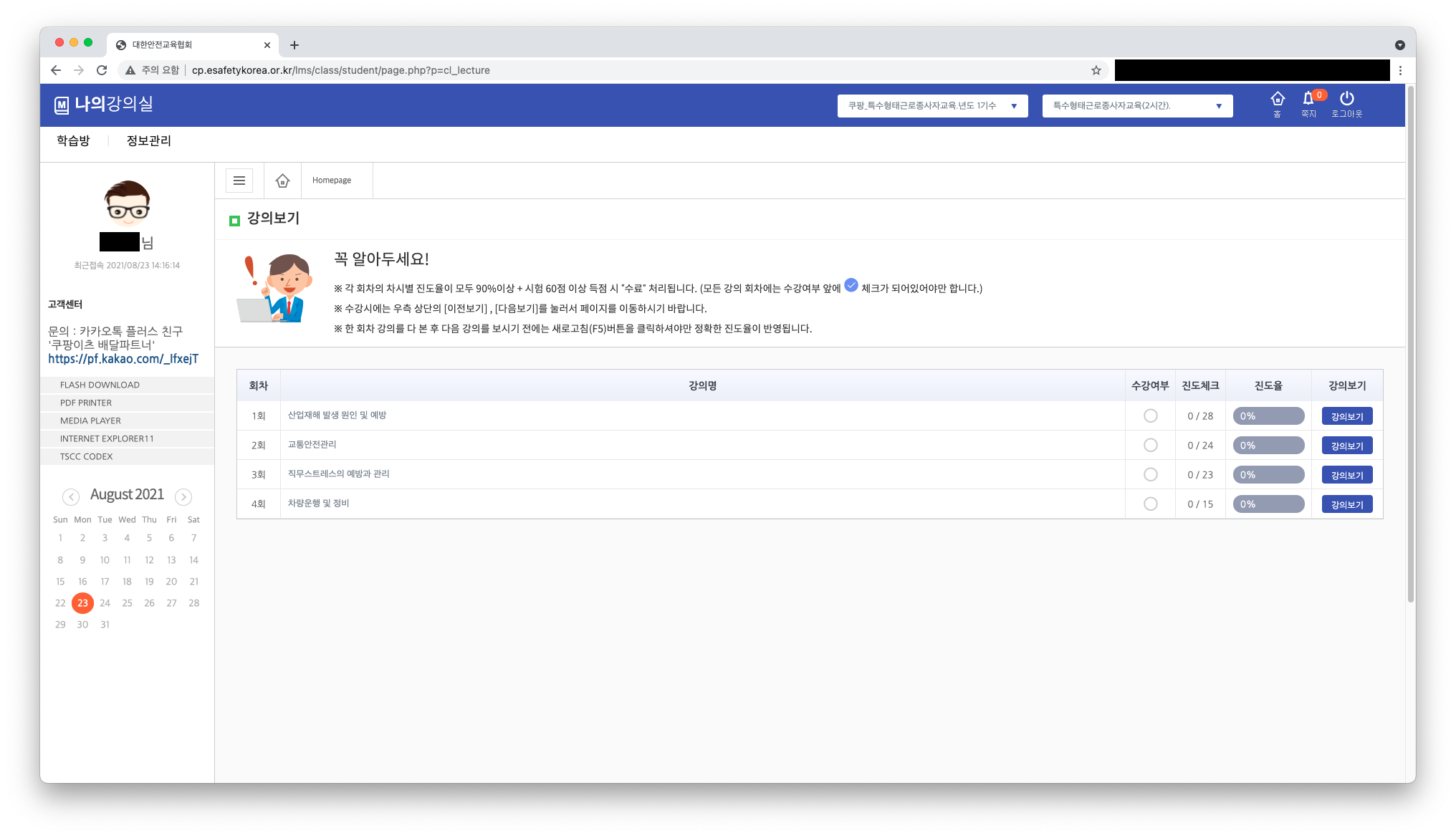The width and height of the screenshot is (1456, 836).
Task: Bookmark page with star icon
Action: pyautogui.click(x=1096, y=70)
